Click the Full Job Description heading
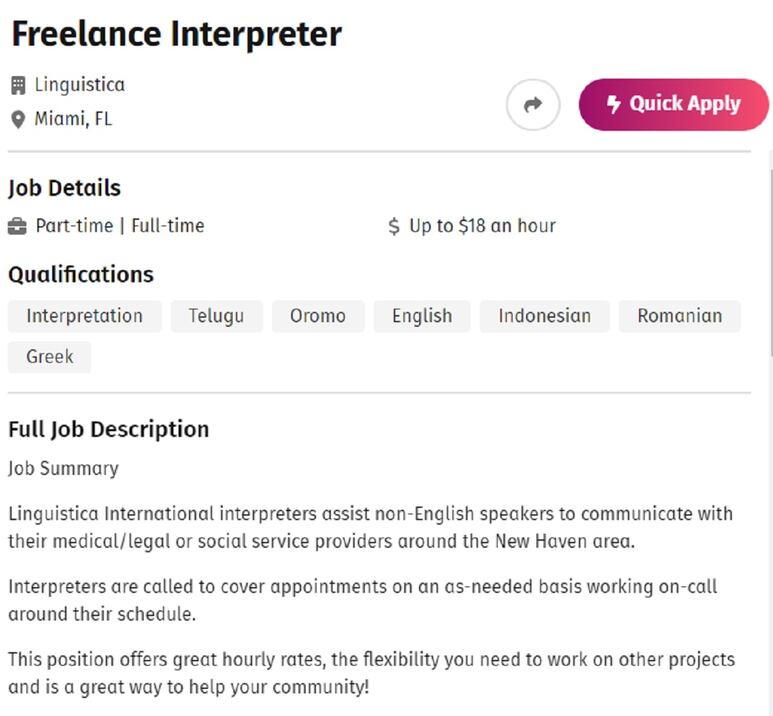Image resolution: width=773 pixels, height=716 pixels. [x=109, y=429]
